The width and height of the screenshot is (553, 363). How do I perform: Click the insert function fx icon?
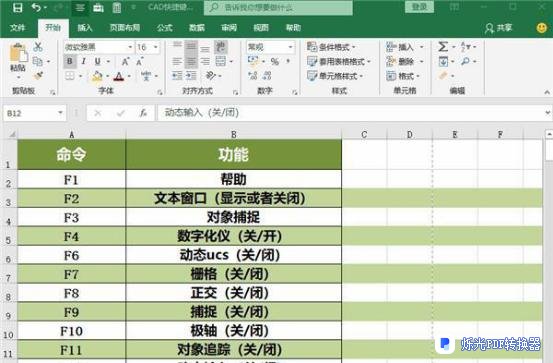[143, 113]
